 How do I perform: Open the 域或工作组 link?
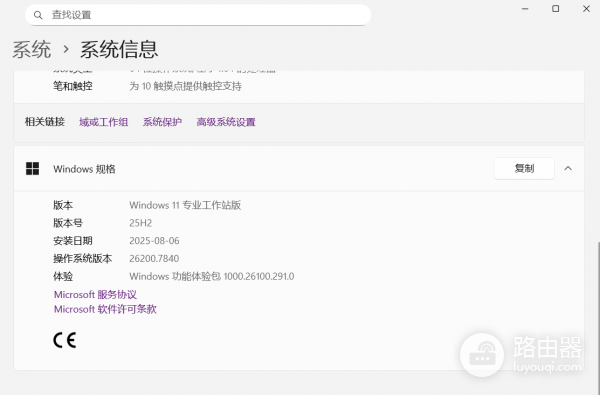point(104,122)
